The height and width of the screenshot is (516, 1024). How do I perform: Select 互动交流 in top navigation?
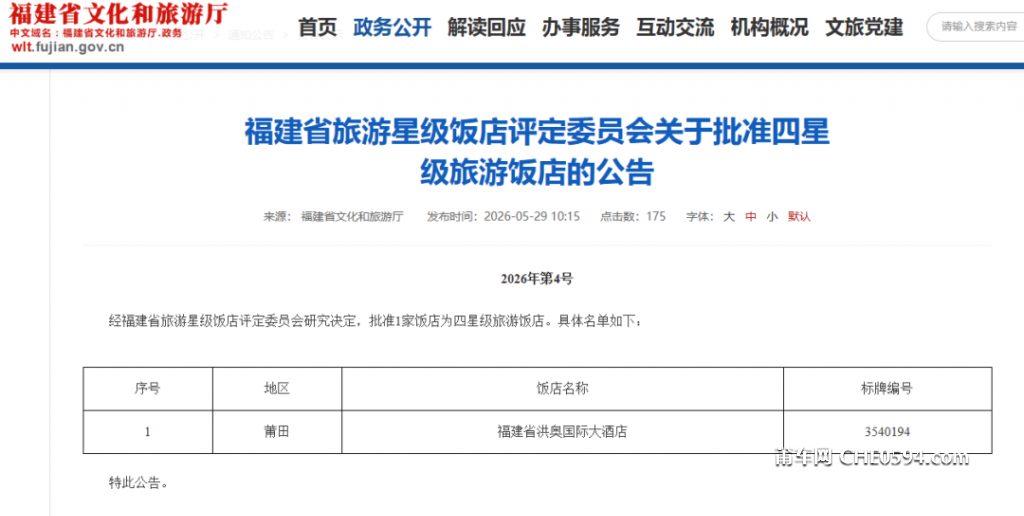675,27
